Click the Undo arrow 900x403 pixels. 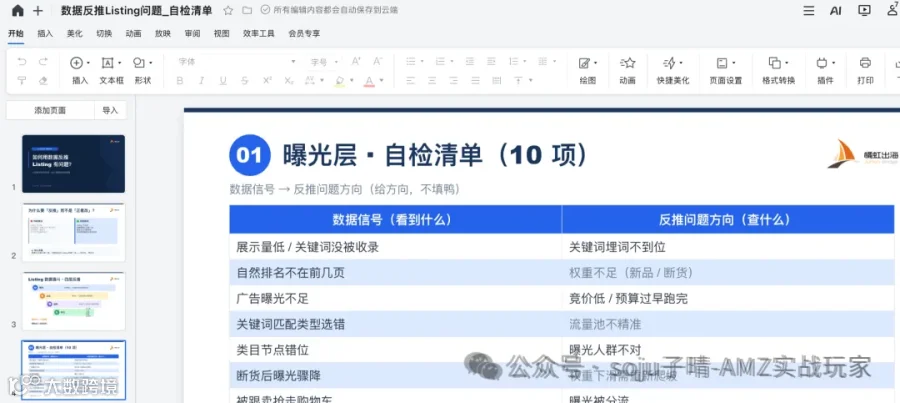[x=22, y=61]
